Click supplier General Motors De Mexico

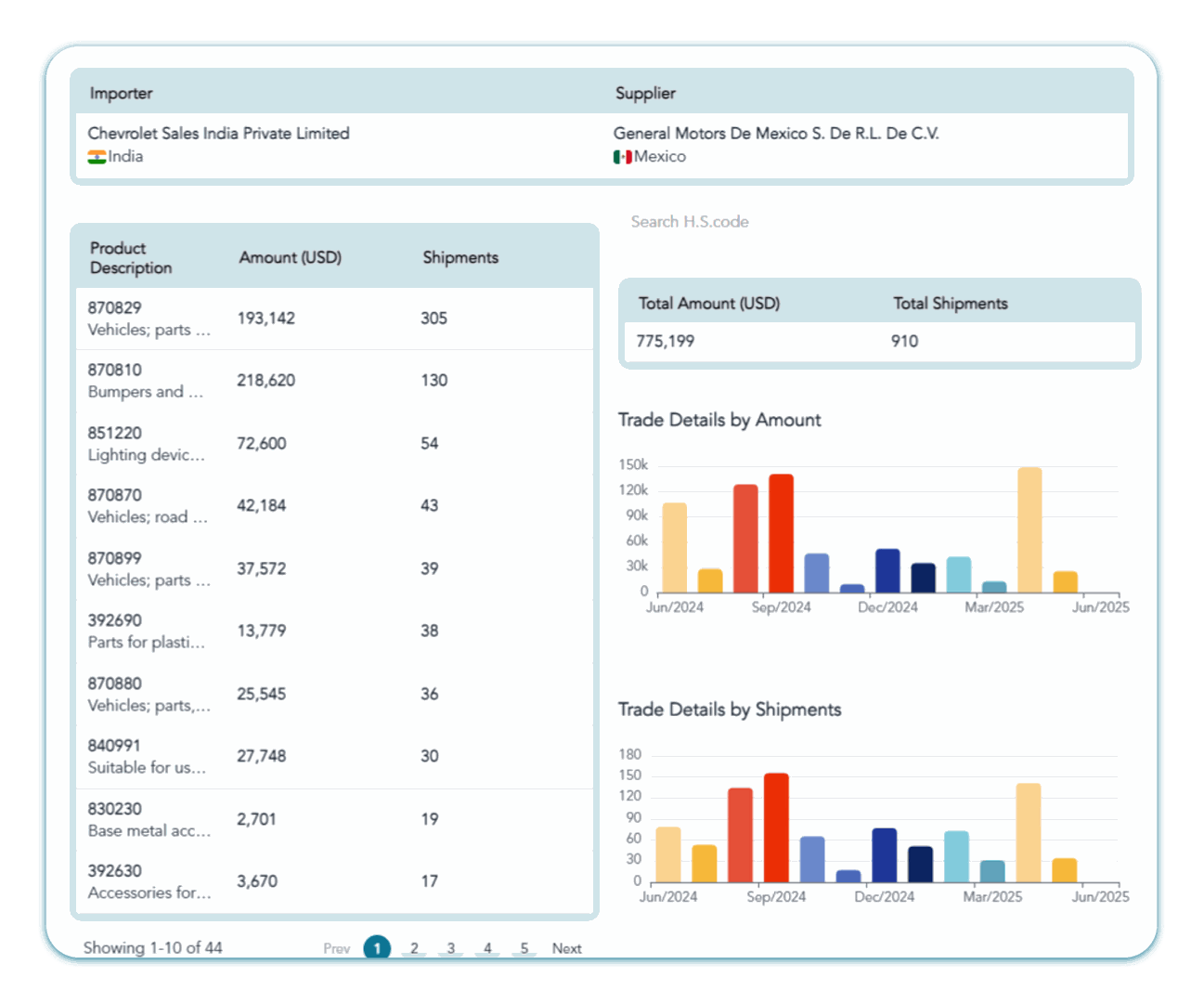pyautogui.click(x=776, y=134)
